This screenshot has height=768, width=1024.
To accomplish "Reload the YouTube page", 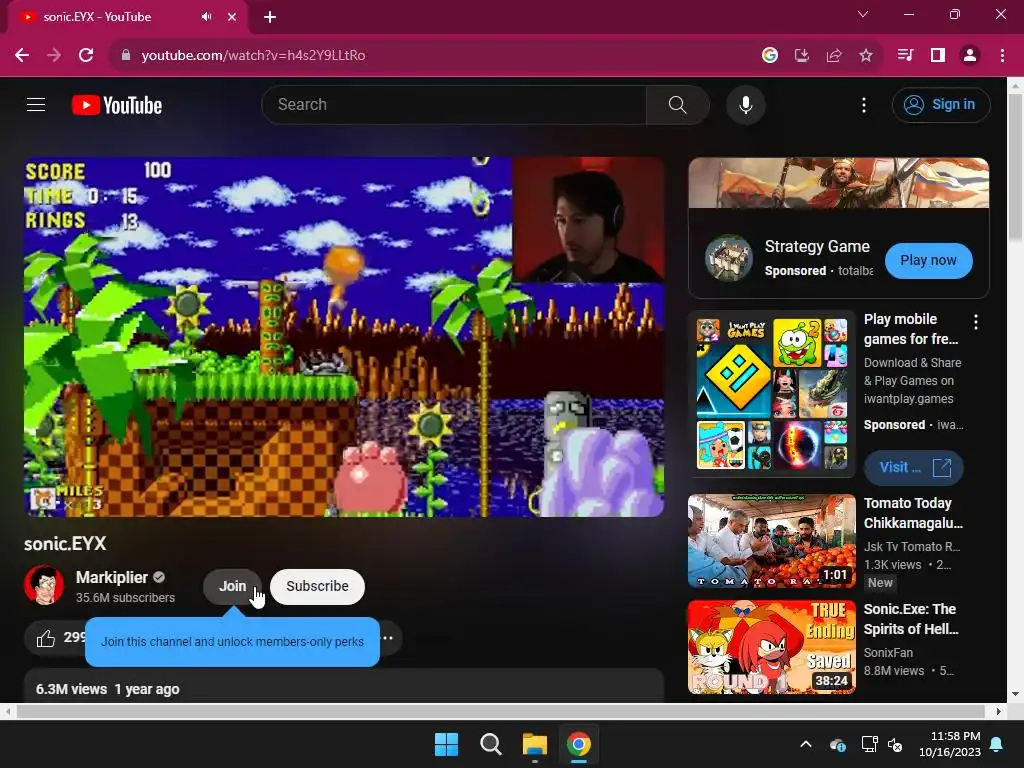I will tap(86, 56).
